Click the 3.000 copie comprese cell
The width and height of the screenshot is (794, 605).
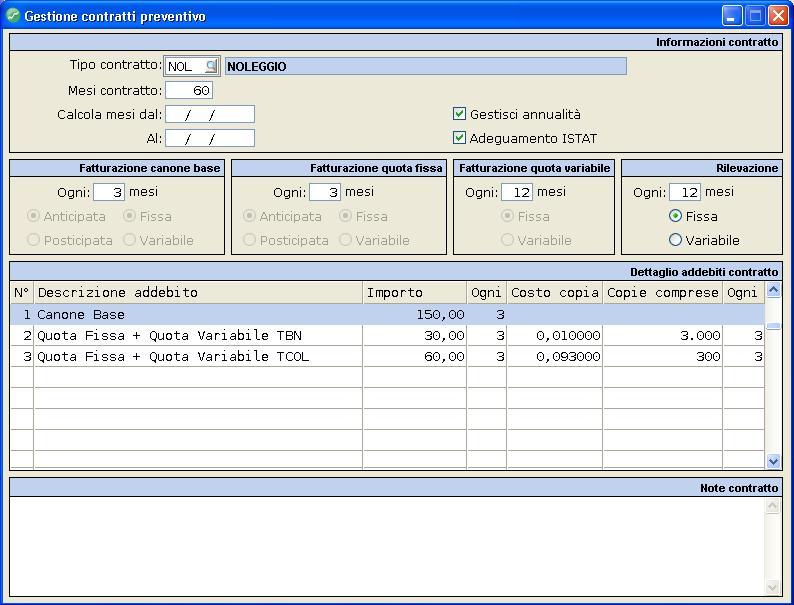pyautogui.click(x=662, y=336)
